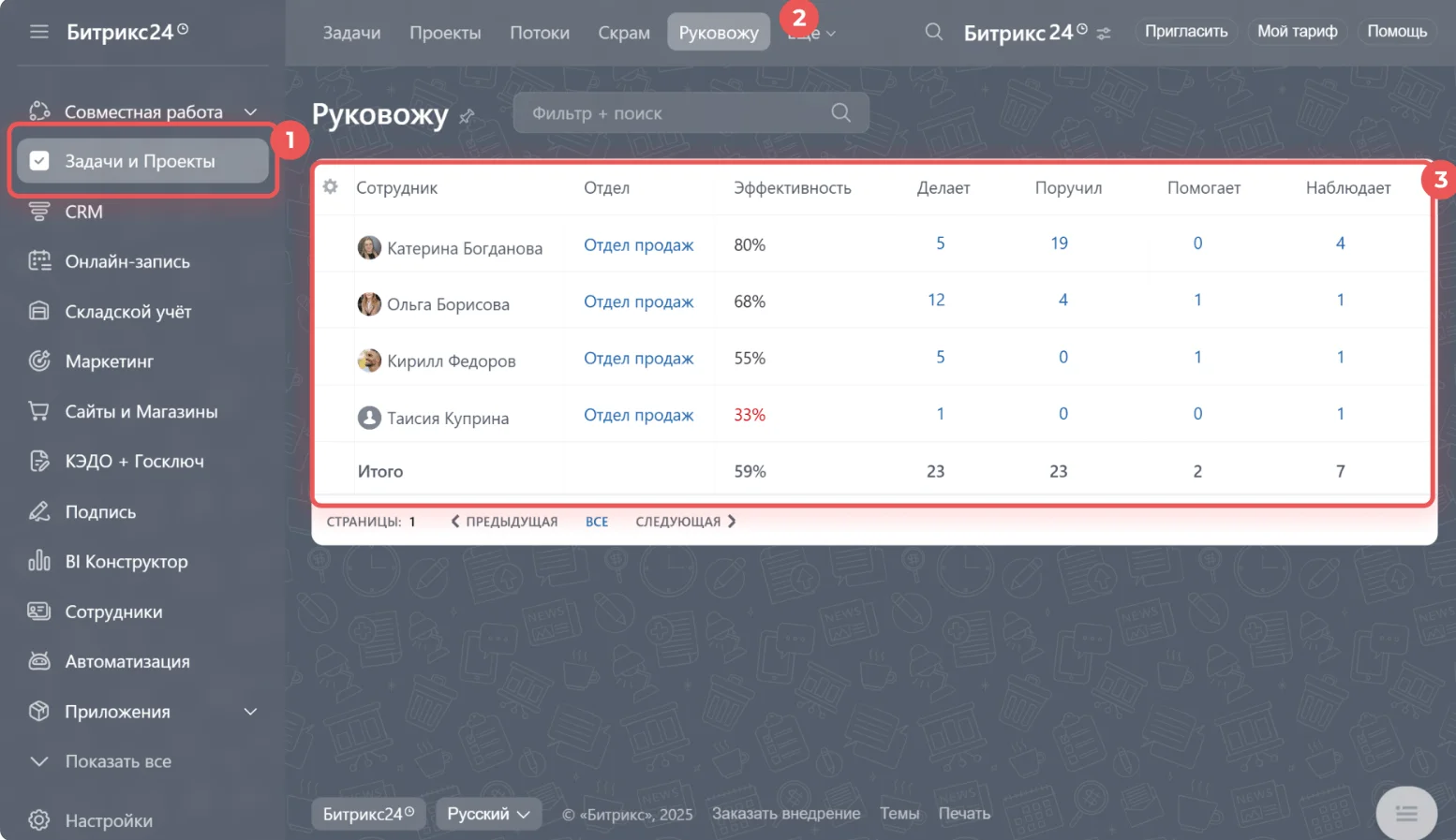Click the table settings gear icon
Viewport: 1456px width, 840px height.
330,186
